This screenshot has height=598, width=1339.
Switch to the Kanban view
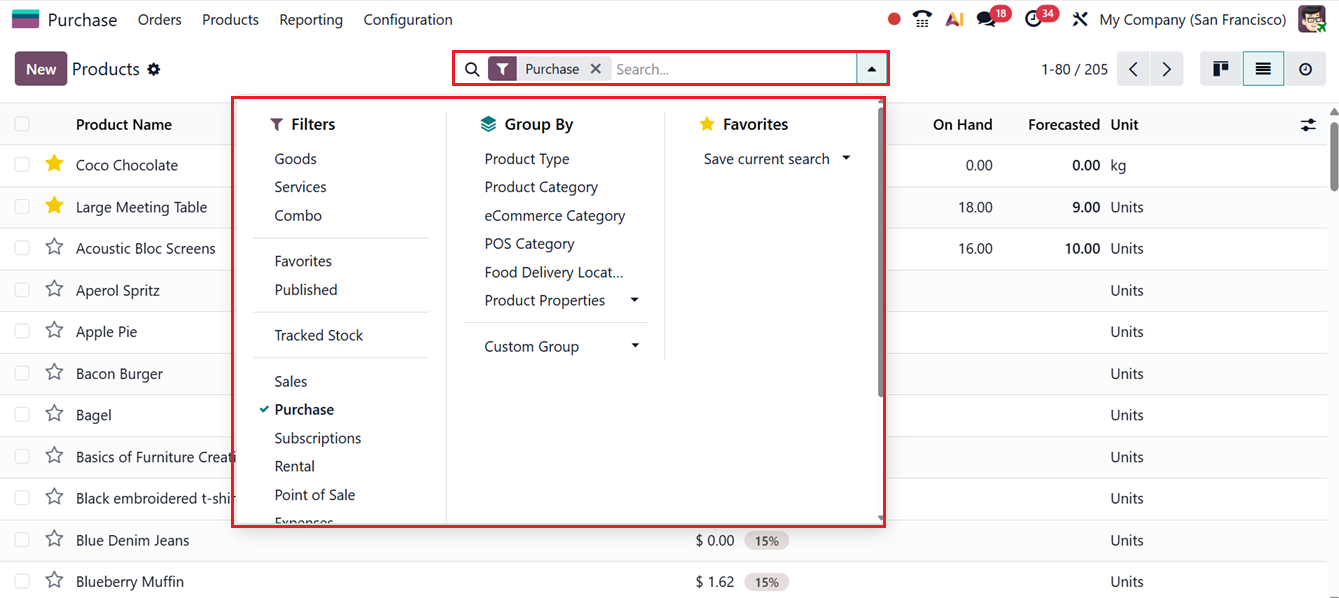point(1220,68)
